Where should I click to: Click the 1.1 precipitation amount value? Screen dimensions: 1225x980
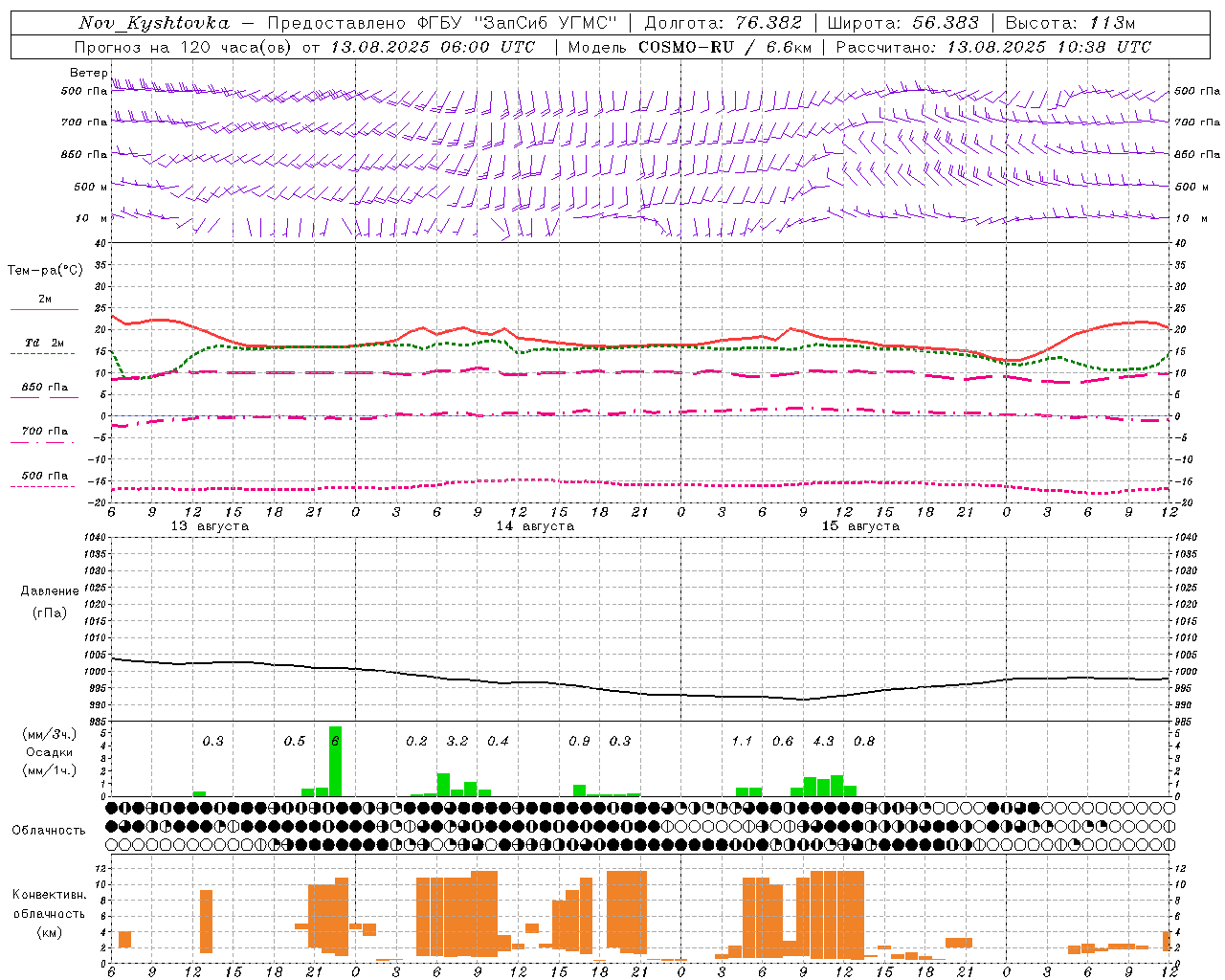742,741
